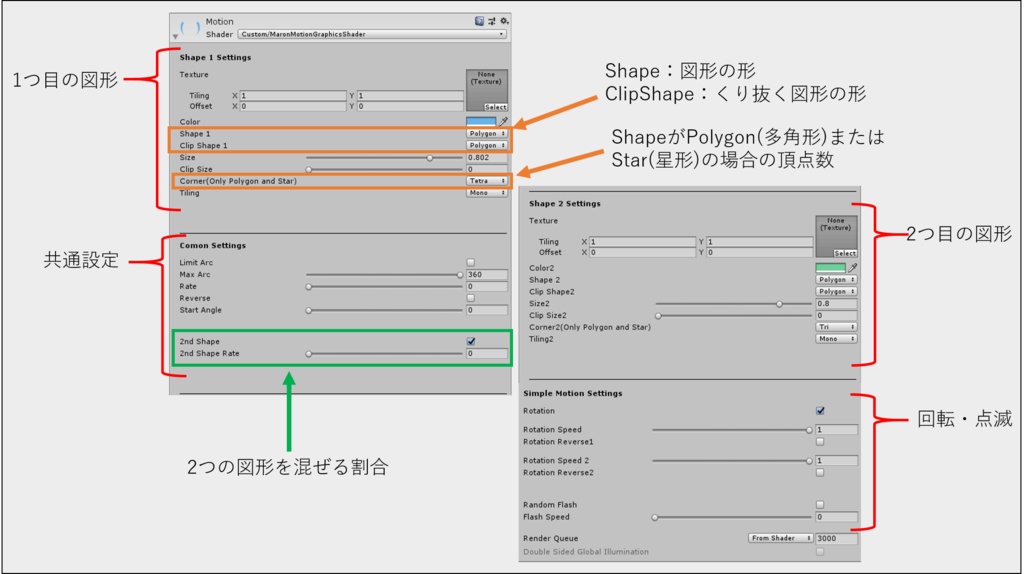Open Shape 2 Polygon dropdown

coord(837,279)
